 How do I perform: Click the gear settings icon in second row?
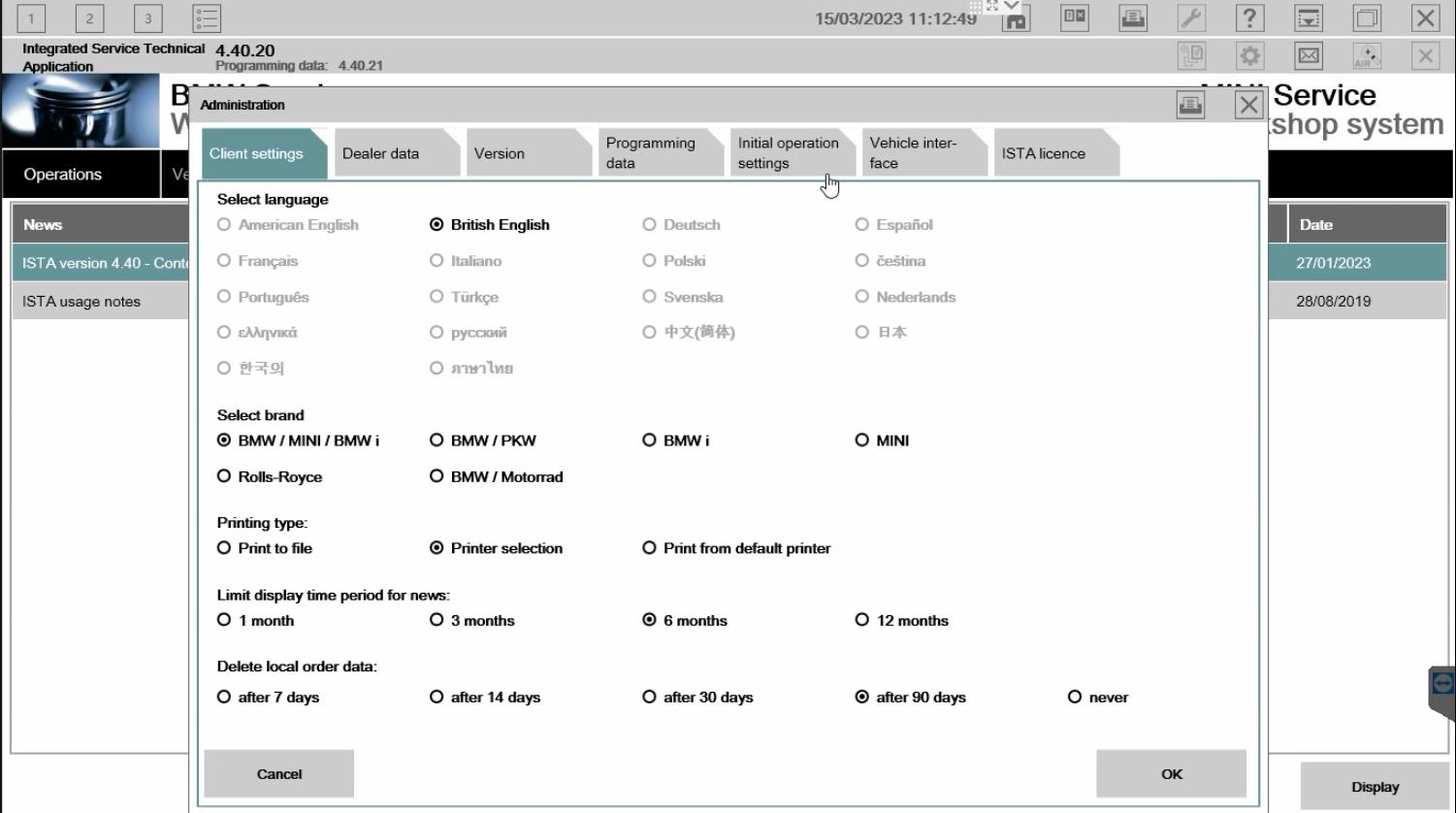(x=1250, y=56)
